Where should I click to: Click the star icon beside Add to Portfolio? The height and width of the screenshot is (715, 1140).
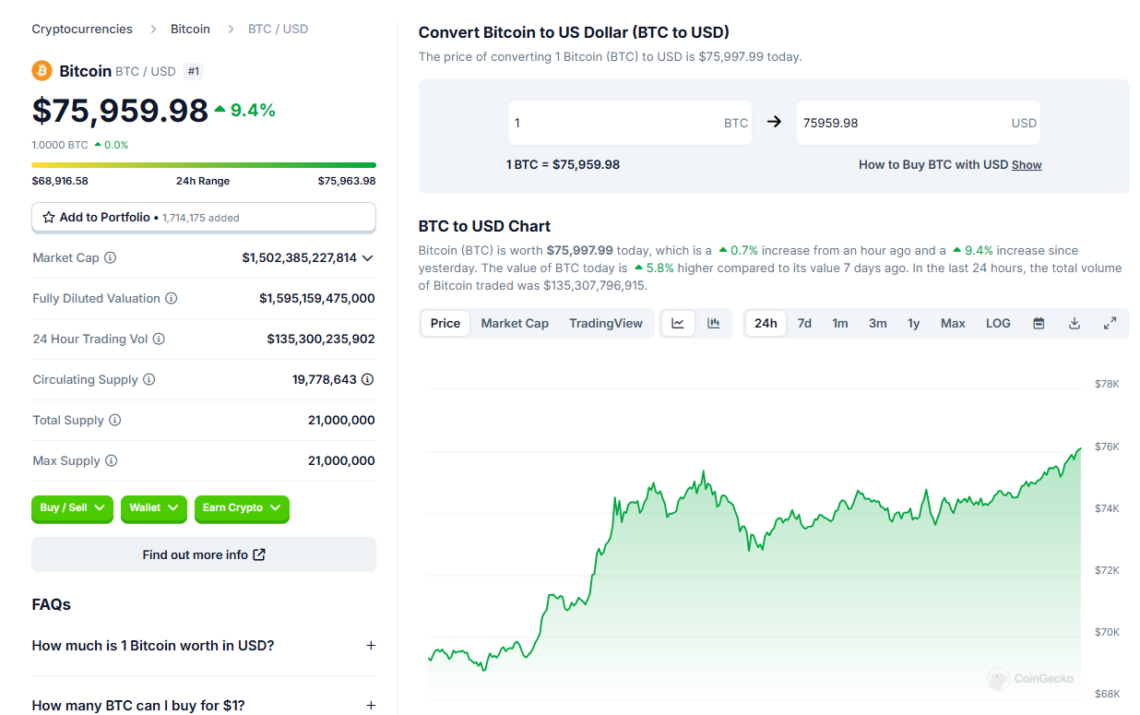[47, 217]
